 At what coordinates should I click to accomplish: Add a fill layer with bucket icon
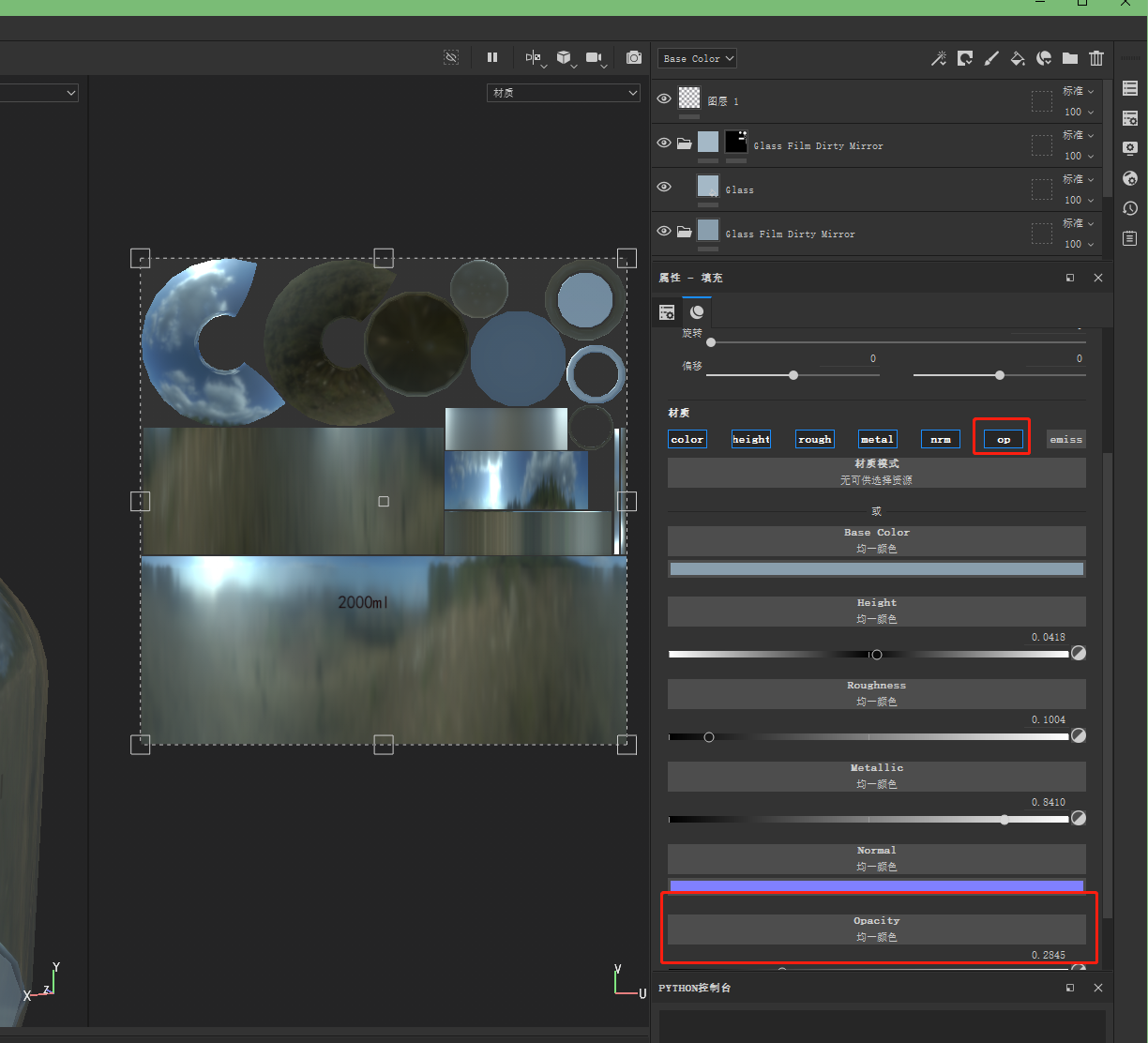(x=1018, y=59)
